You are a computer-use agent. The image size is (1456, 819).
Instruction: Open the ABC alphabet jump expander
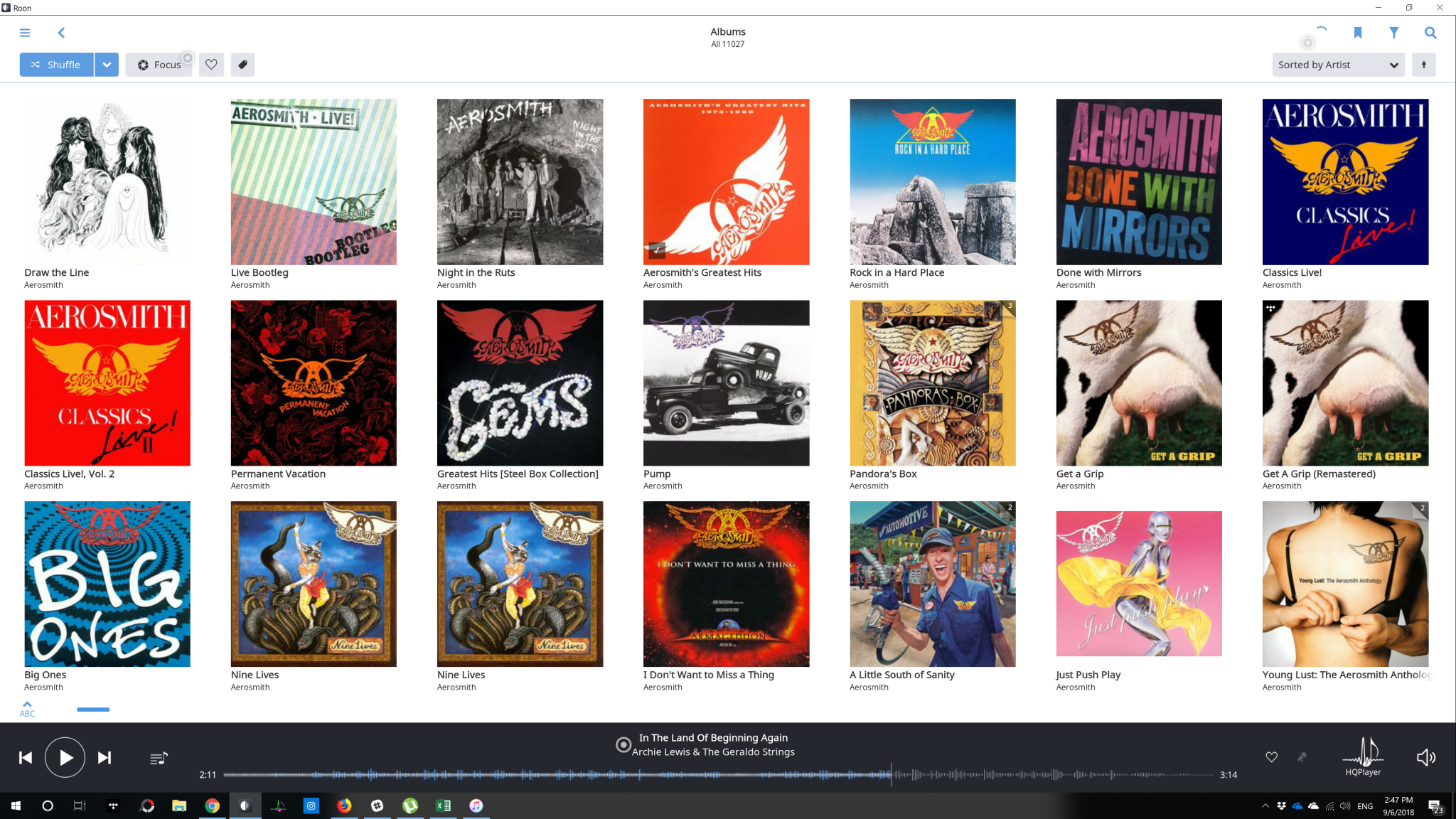click(27, 709)
